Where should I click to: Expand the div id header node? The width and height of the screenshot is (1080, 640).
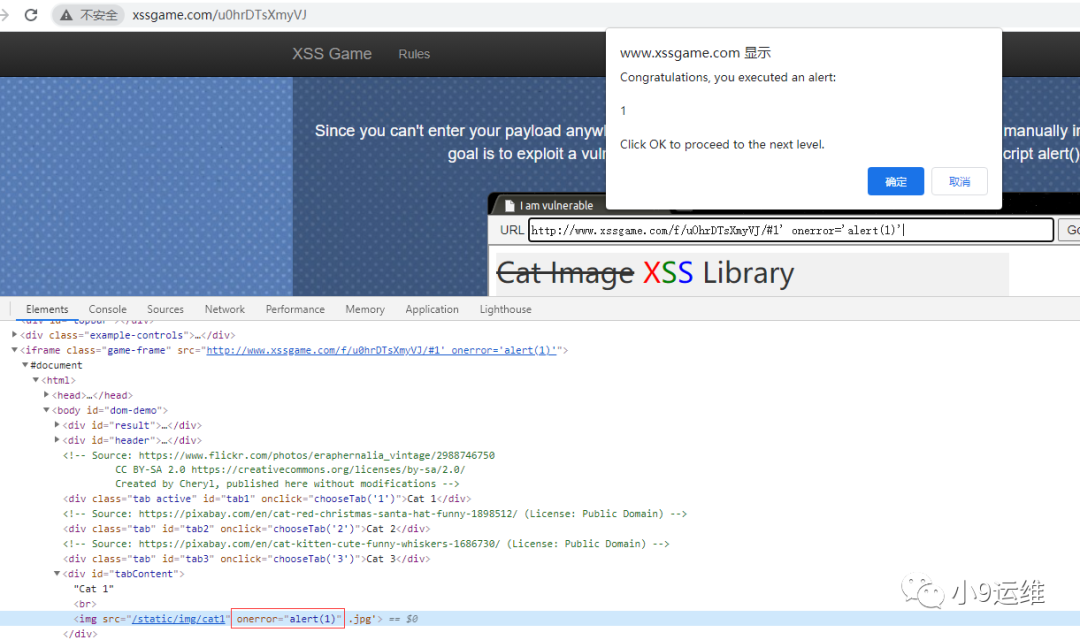click(x=57, y=440)
